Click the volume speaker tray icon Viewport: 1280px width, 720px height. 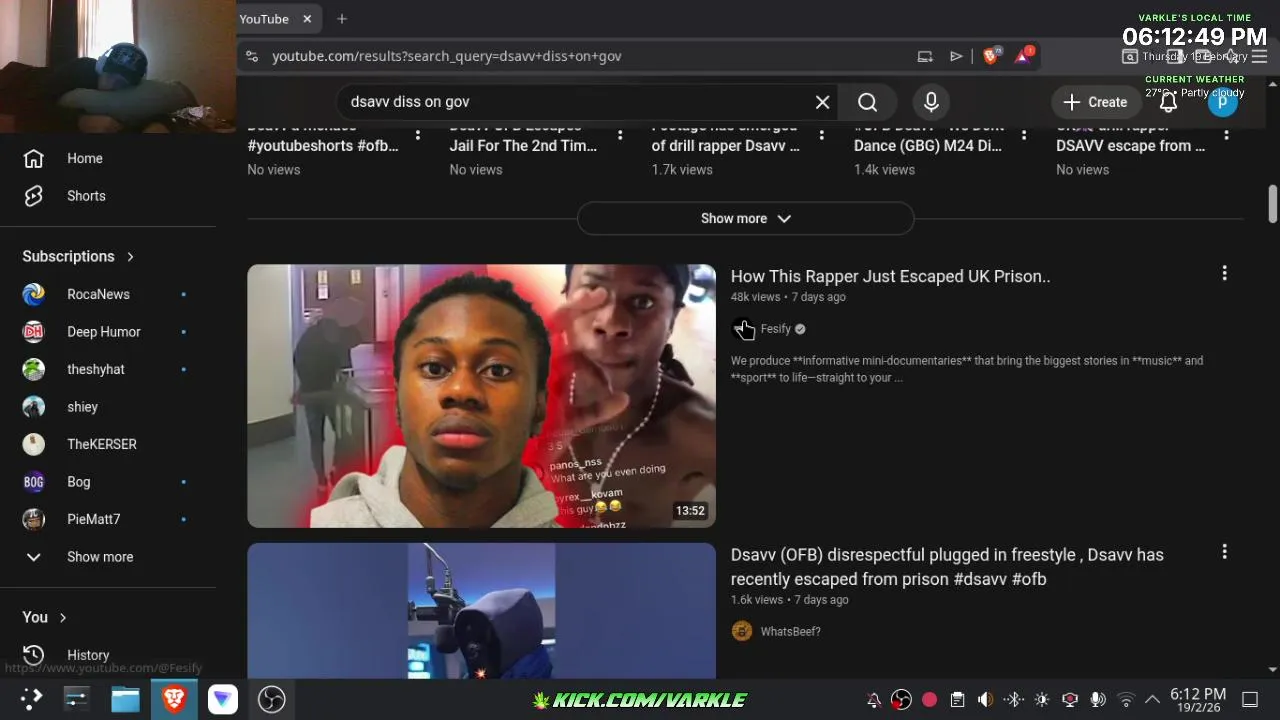pos(985,700)
